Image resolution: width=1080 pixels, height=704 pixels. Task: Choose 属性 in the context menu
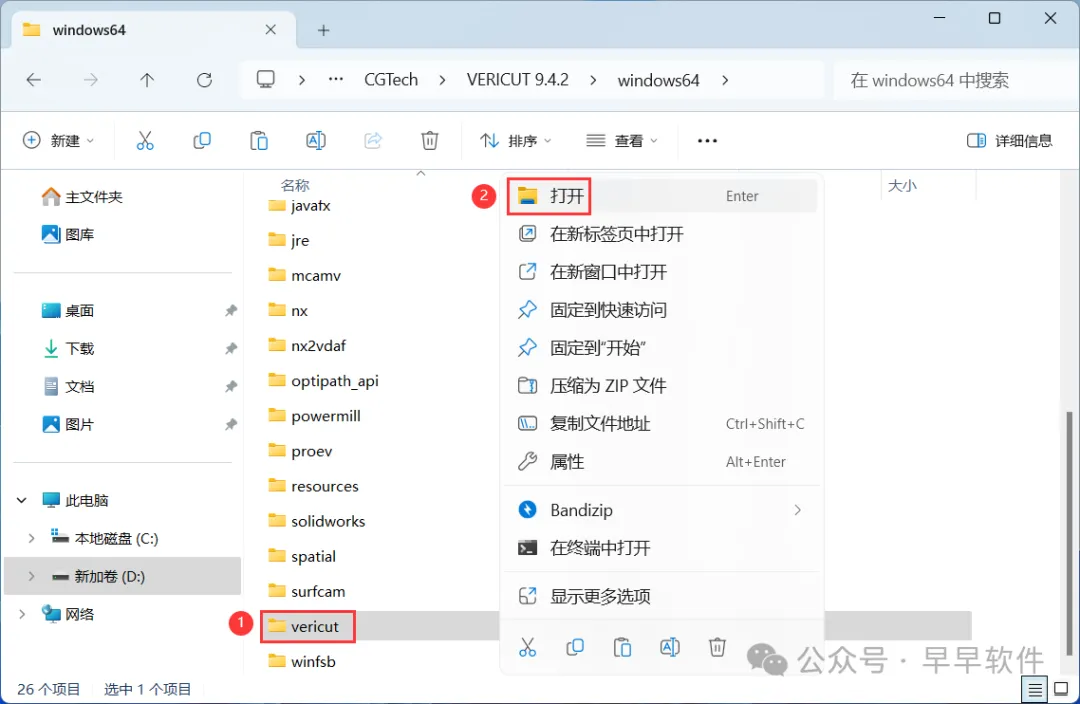click(x=661, y=462)
